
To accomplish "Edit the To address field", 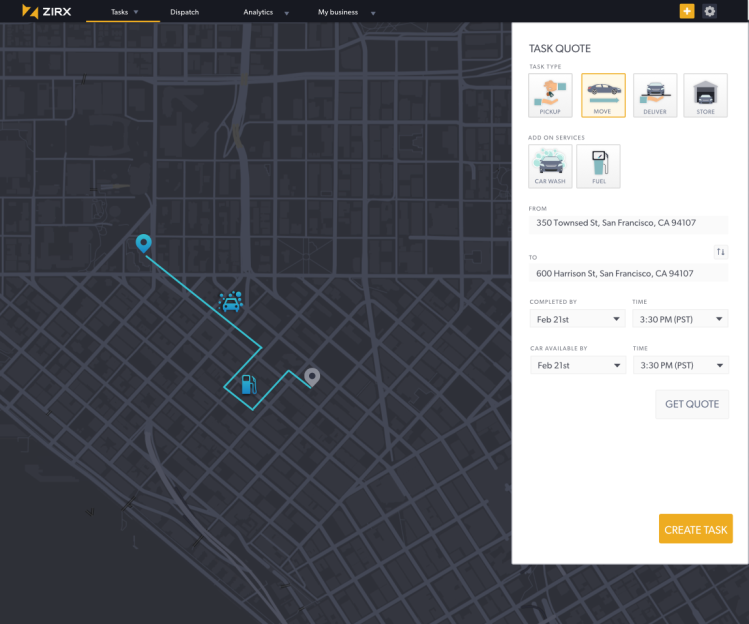I will (628, 274).
